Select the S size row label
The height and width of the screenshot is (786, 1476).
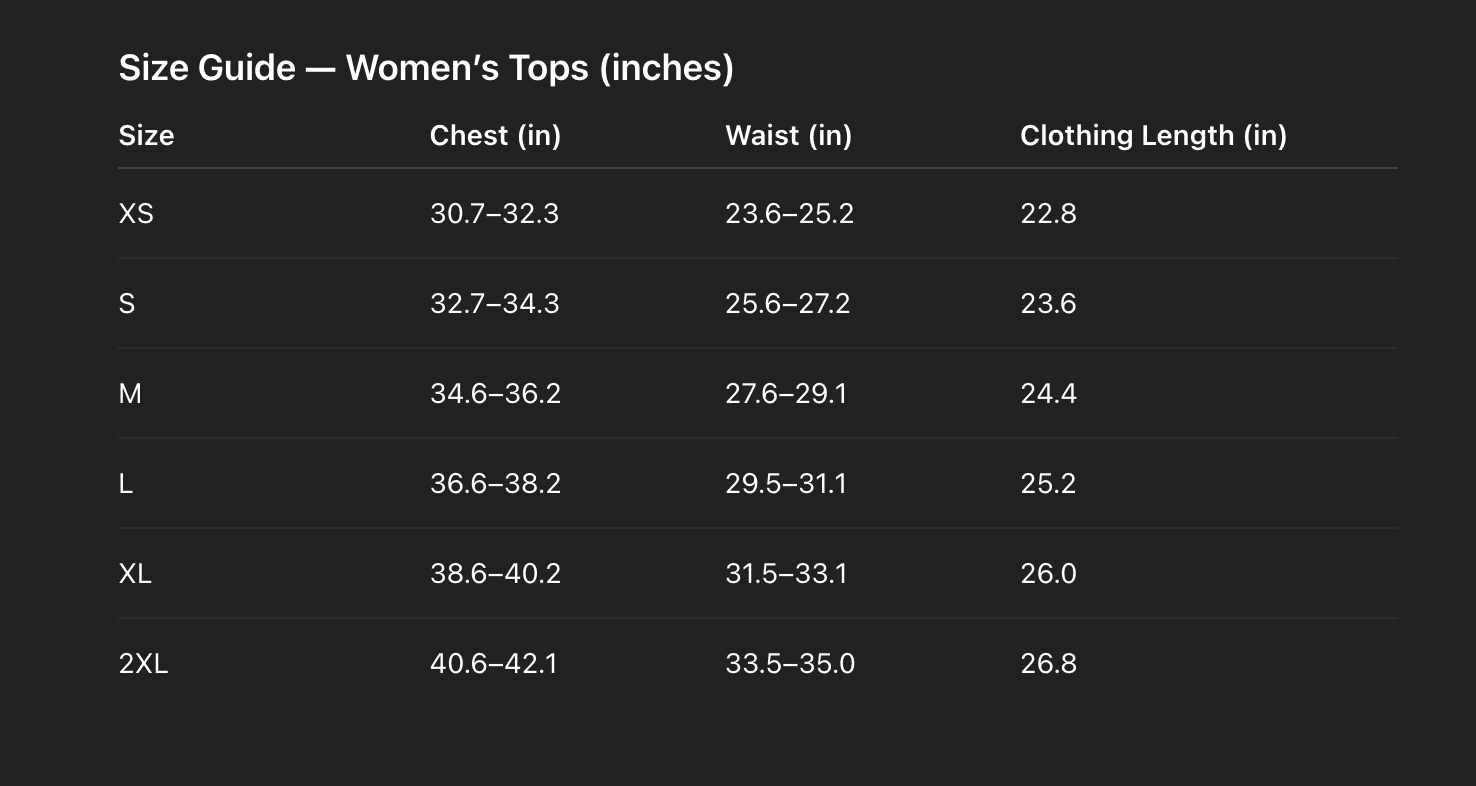tap(127, 304)
